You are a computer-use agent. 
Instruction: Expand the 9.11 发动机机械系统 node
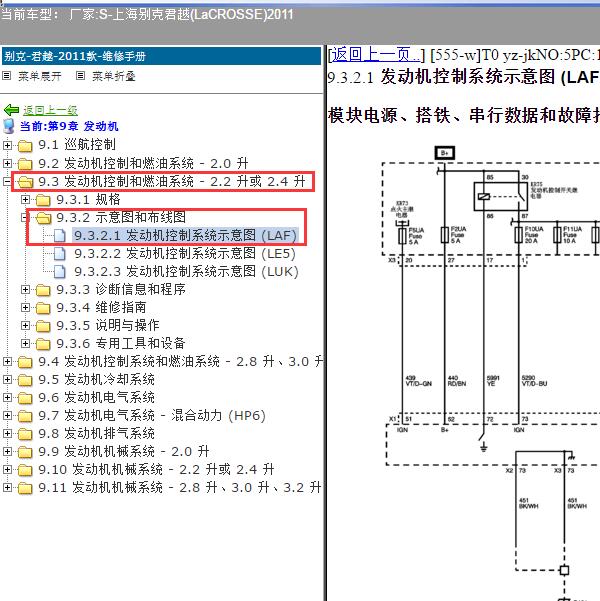(7, 488)
